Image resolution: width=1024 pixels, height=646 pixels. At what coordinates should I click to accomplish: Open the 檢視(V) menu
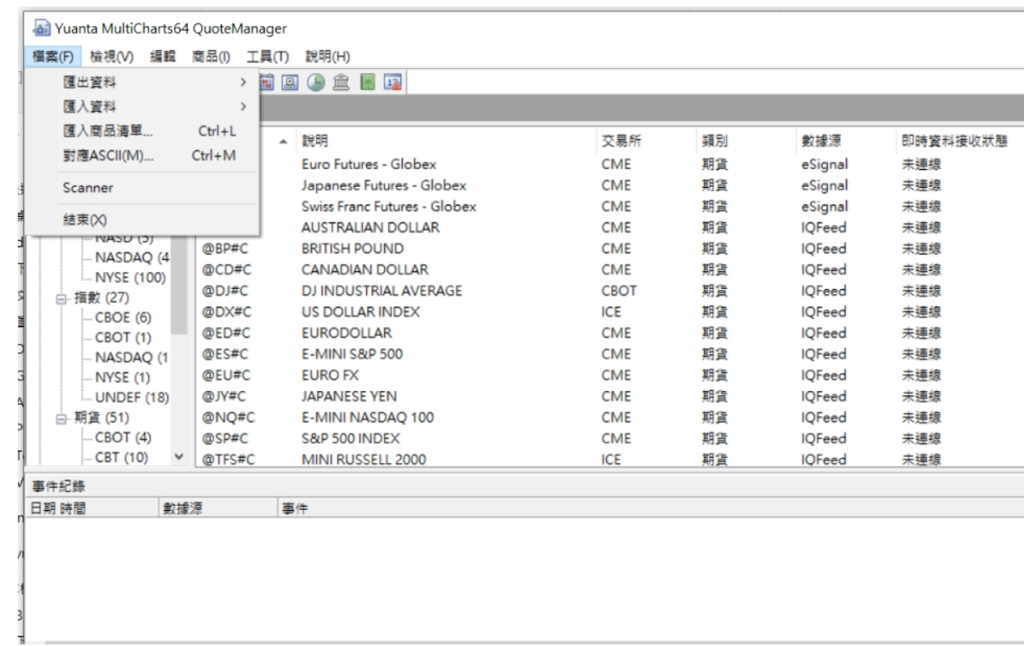pyautogui.click(x=112, y=57)
